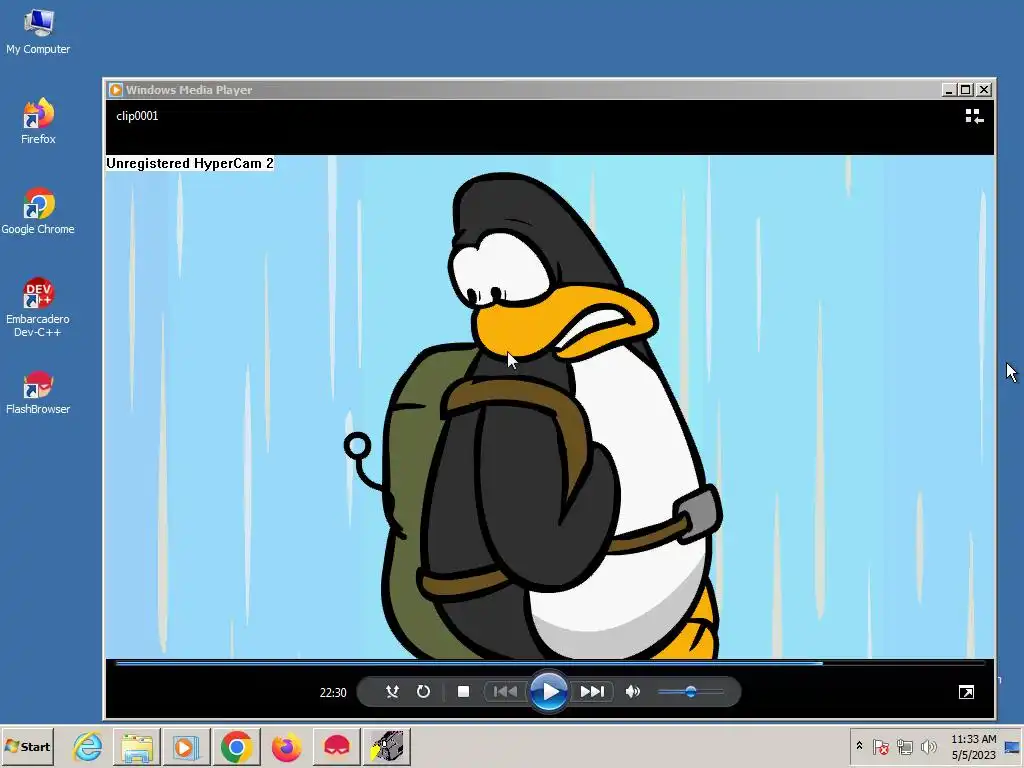Toggle shuffle mode on
The height and width of the screenshot is (768, 1024).
pos(392,691)
